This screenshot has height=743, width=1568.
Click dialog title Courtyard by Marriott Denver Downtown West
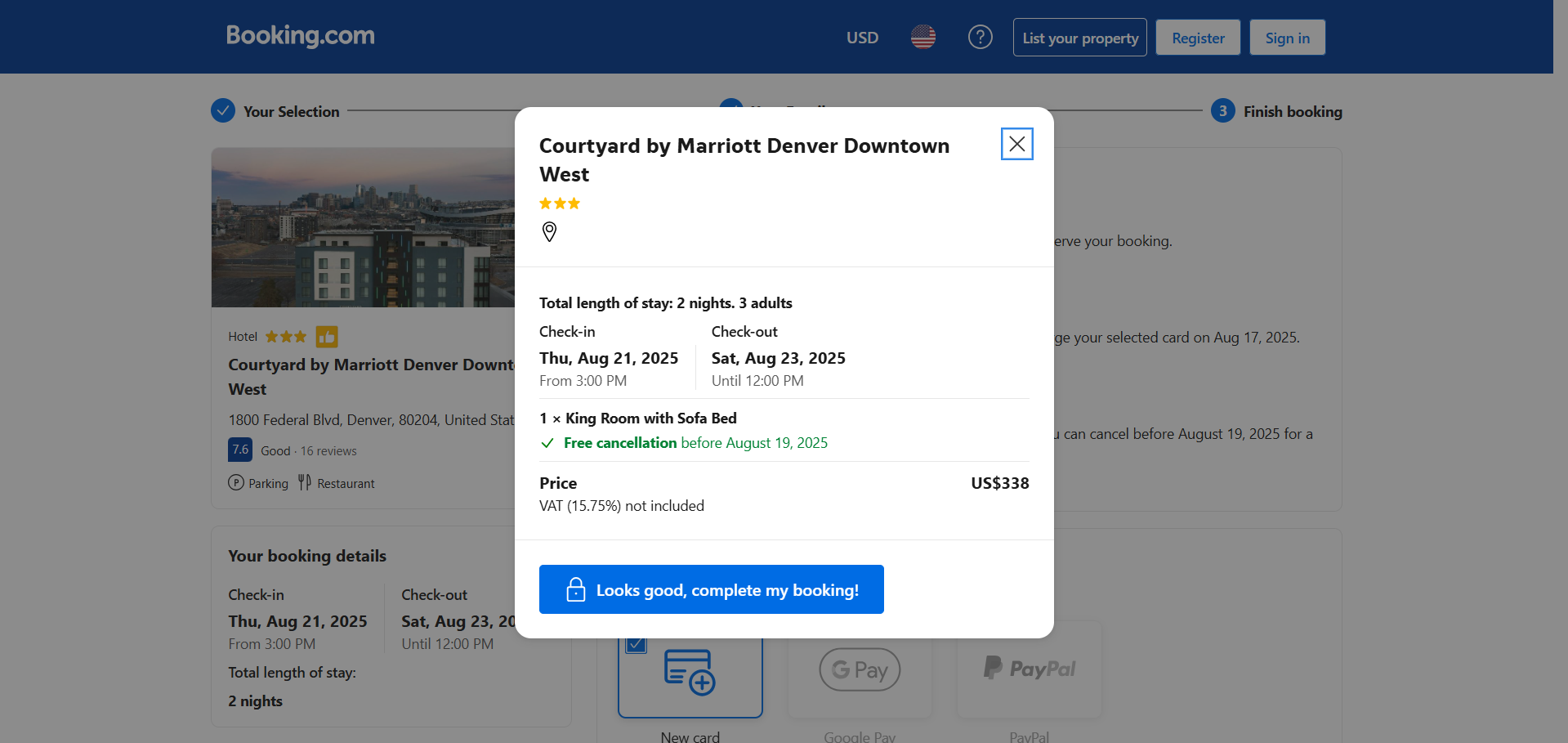click(744, 159)
